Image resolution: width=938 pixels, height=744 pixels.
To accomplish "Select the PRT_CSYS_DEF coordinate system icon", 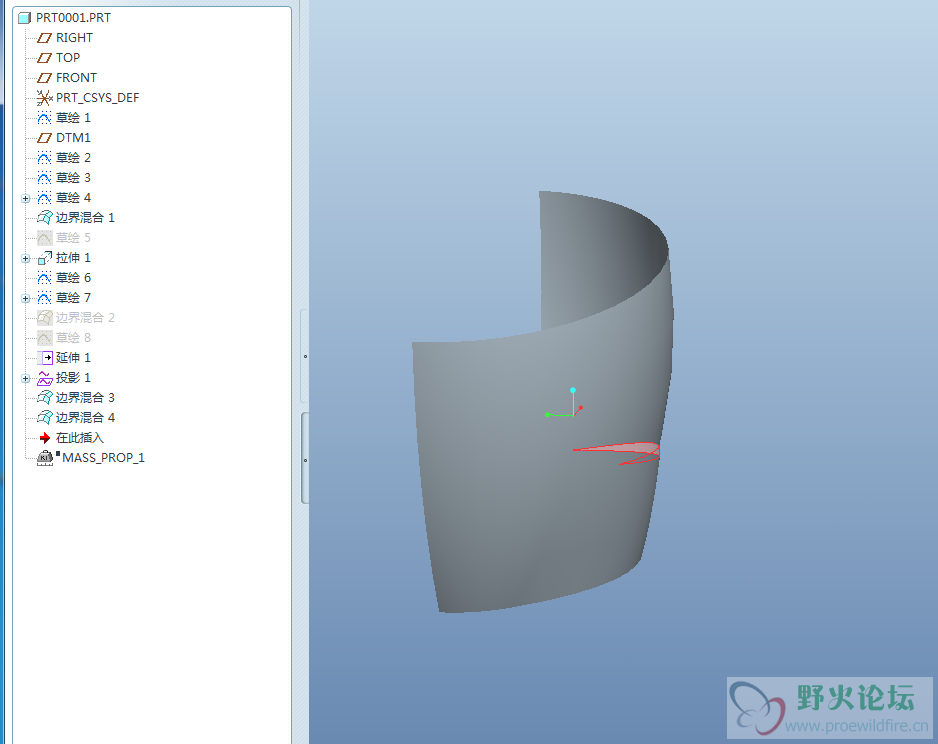I will (44, 97).
